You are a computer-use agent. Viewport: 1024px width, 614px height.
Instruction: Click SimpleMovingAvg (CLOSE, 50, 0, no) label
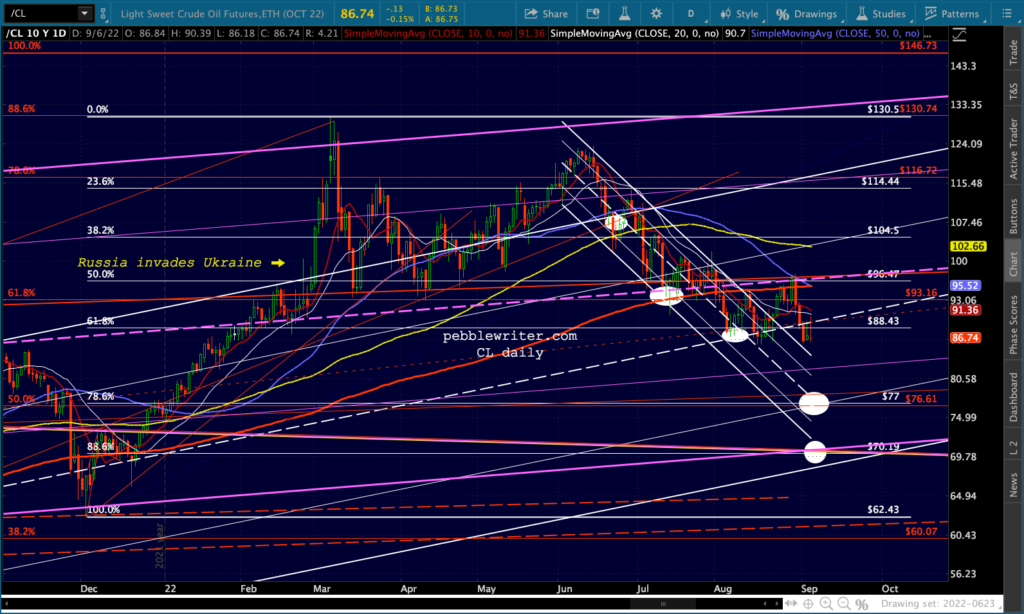835,33
